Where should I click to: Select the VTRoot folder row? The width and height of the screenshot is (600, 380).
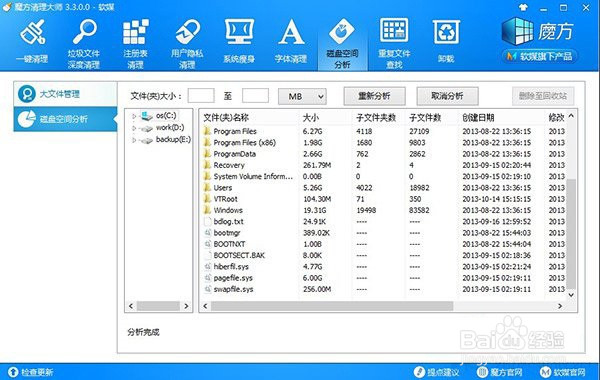coord(383,199)
